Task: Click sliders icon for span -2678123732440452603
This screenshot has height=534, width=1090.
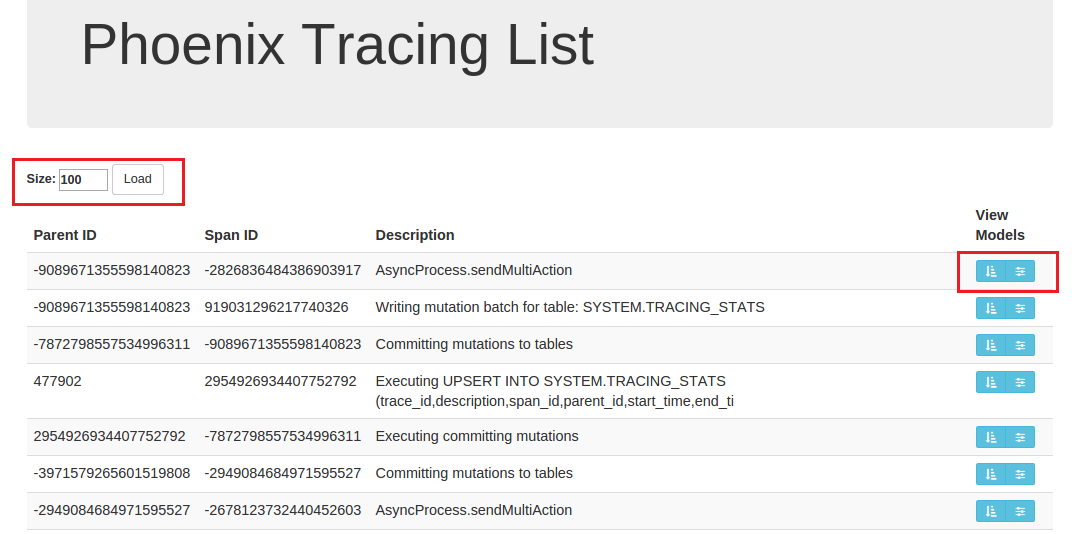Action: click(x=1020, y=511)
